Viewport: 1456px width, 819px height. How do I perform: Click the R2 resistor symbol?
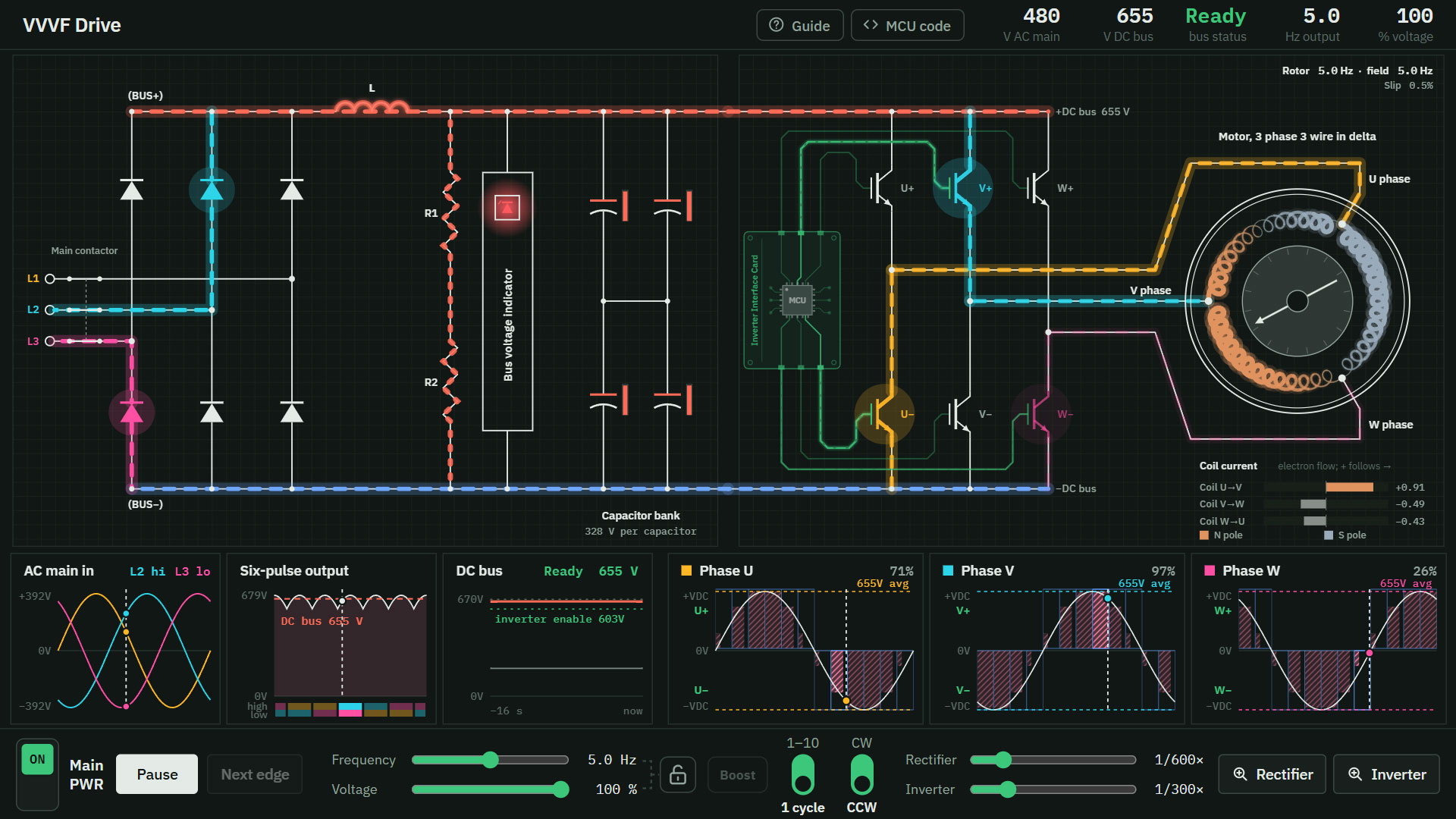pyautogui.click(x=450, y=382)
